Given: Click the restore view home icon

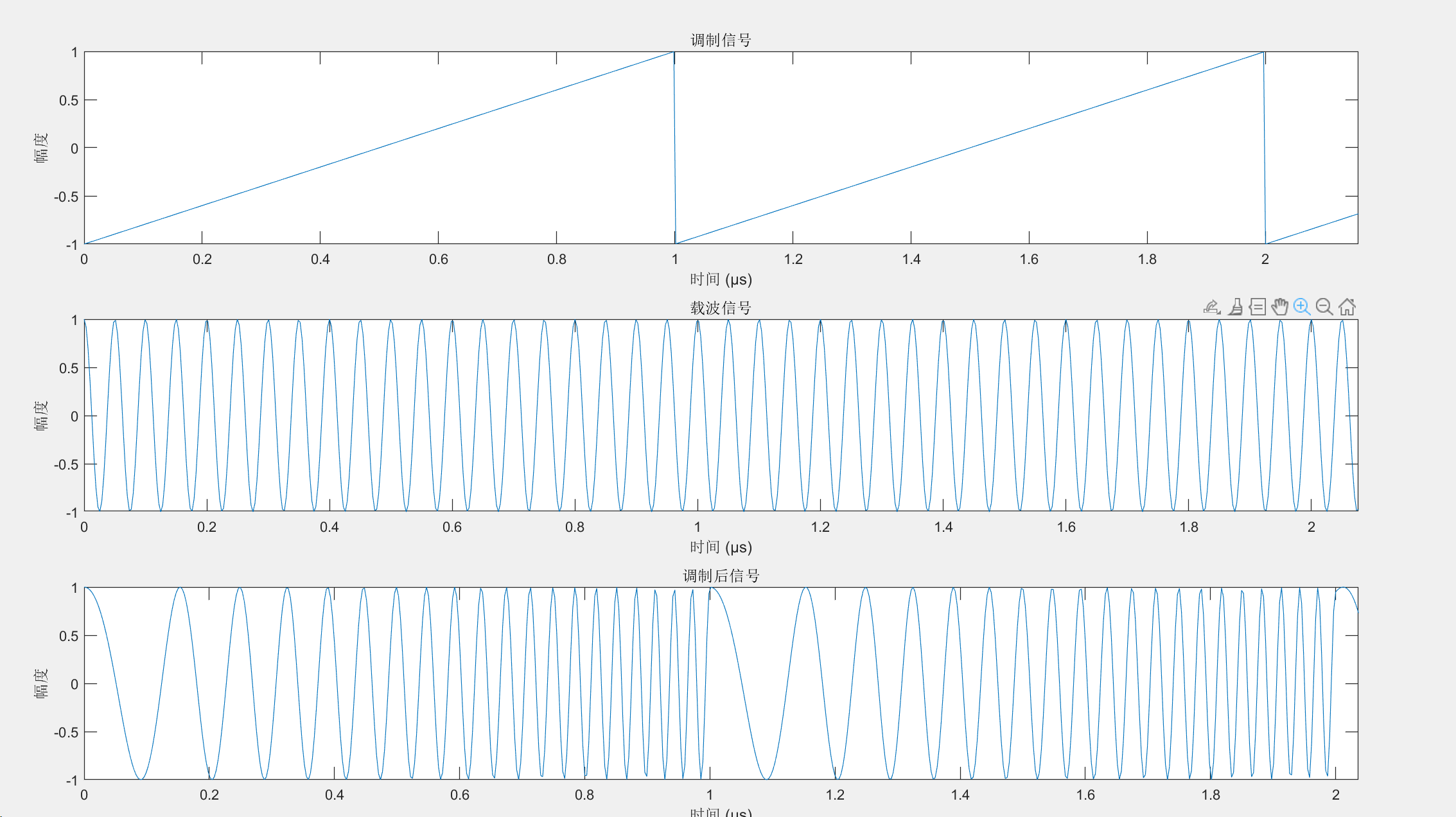Looking at the screenshot, I should click(1347, 307).
